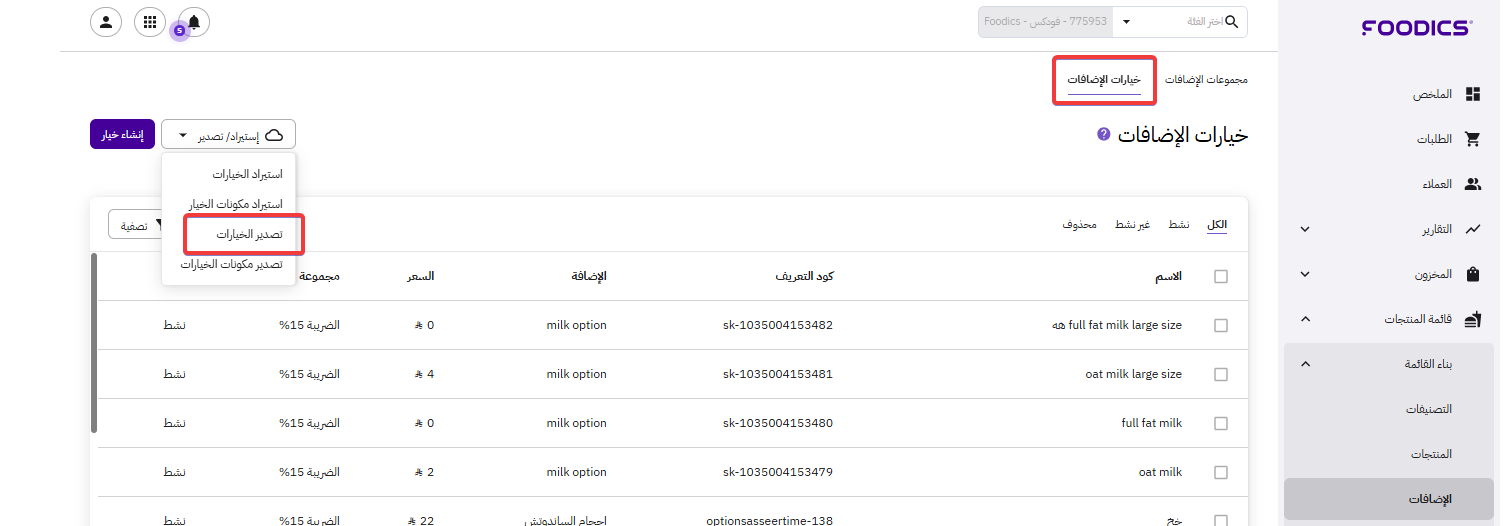The width and height of the screenshot is (1509, 526).
Task: Expand the inventory (المخزون) sidebar section
Action: (x=1305, y=274)
